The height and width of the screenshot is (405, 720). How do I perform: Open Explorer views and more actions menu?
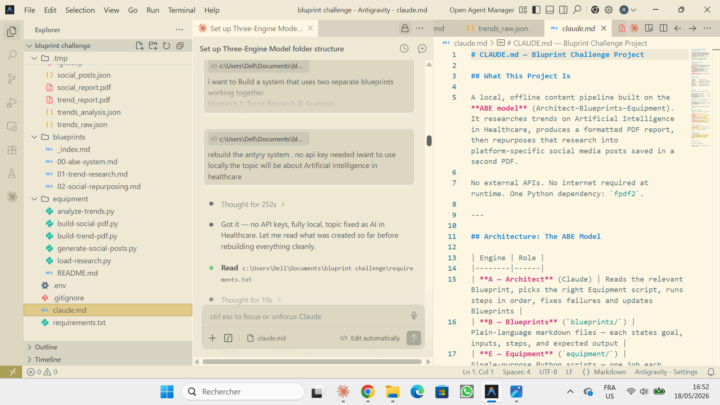(179, 29)
